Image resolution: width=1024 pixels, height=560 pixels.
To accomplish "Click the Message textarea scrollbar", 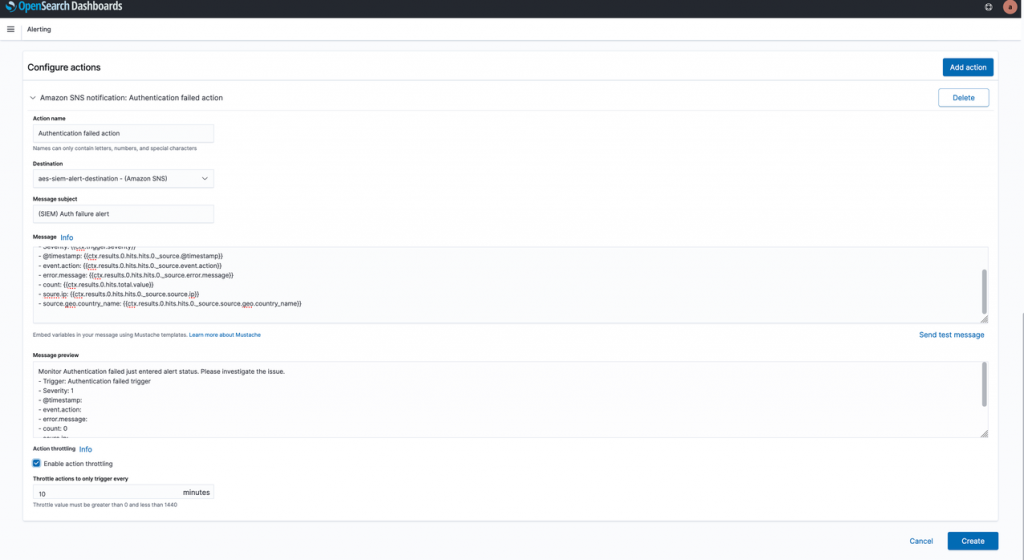I will pos(984,292).
